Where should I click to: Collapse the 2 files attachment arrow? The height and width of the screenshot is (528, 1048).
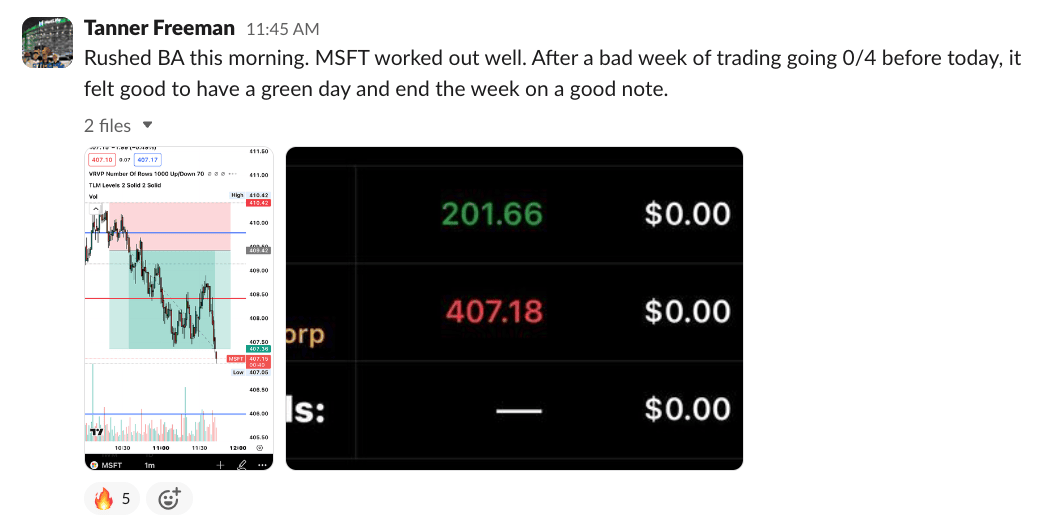tap(148, 125)
